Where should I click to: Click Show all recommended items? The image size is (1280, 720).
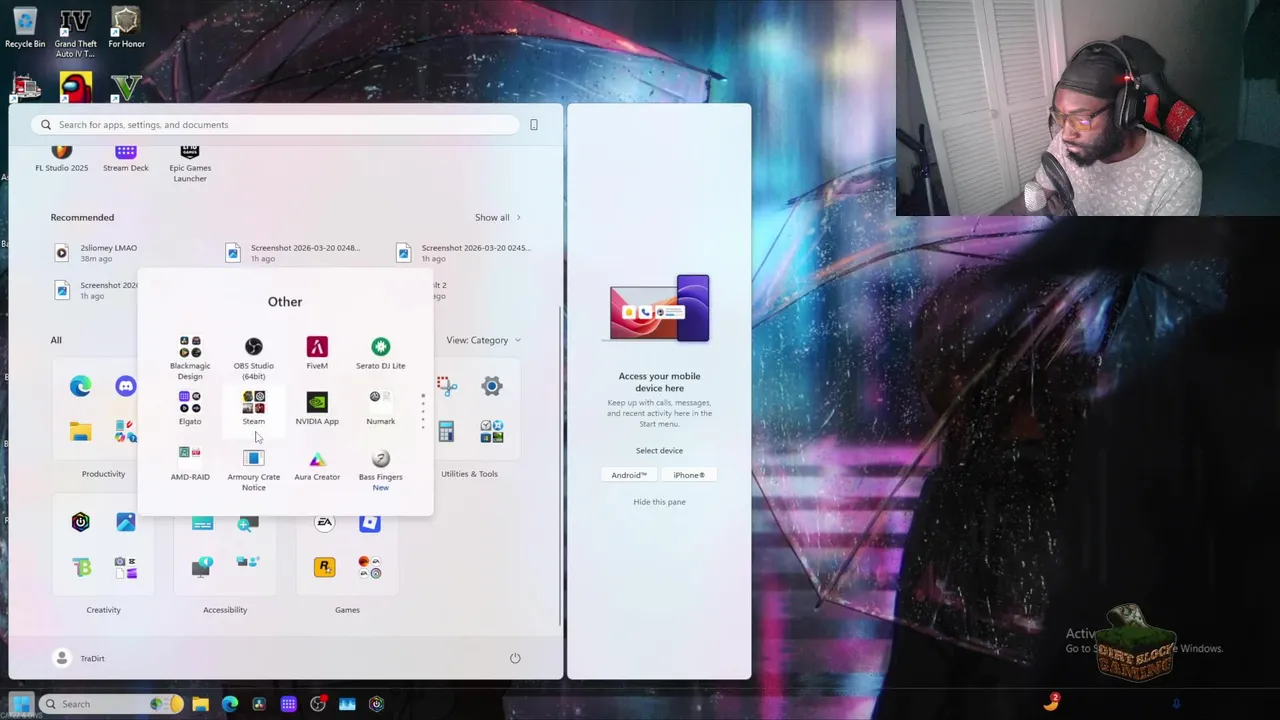(x=497, y=217)
